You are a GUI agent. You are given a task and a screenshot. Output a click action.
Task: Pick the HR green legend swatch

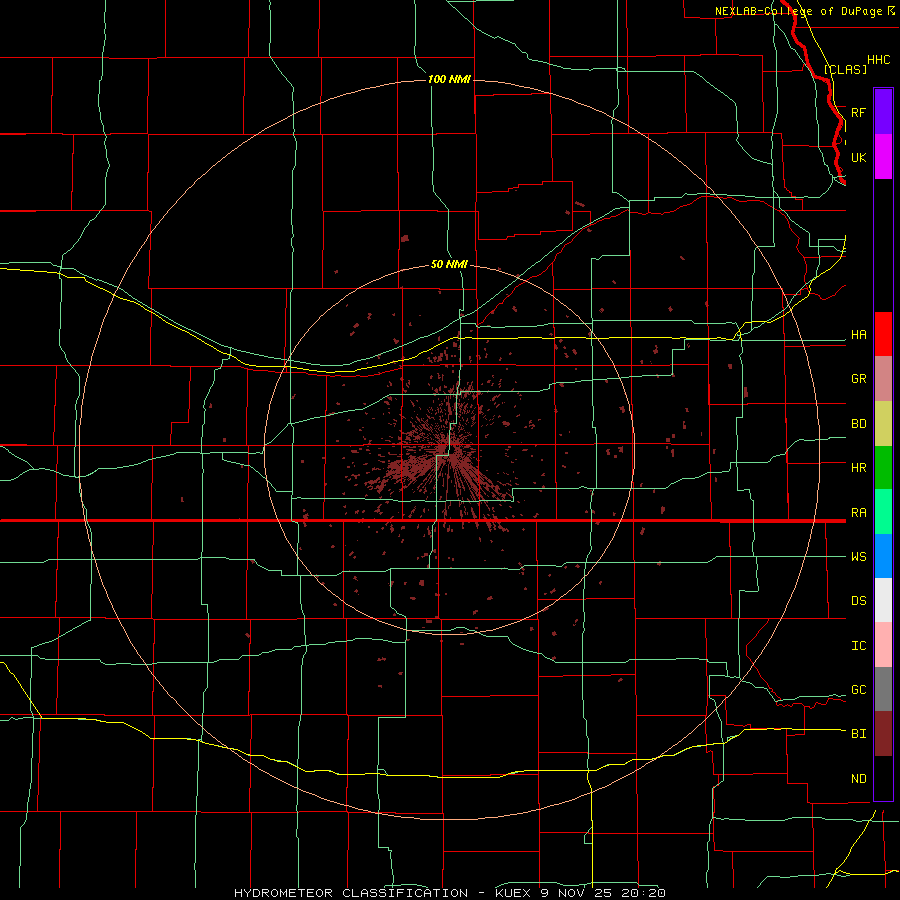pos(883,468)
